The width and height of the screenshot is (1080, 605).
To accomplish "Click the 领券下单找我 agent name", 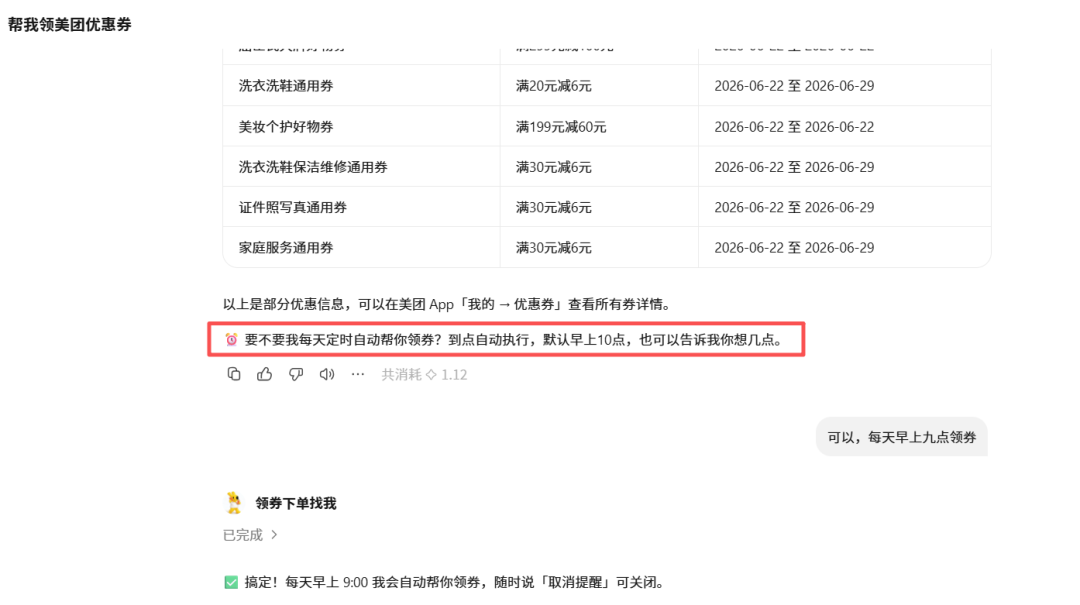I will coord(295,504).
